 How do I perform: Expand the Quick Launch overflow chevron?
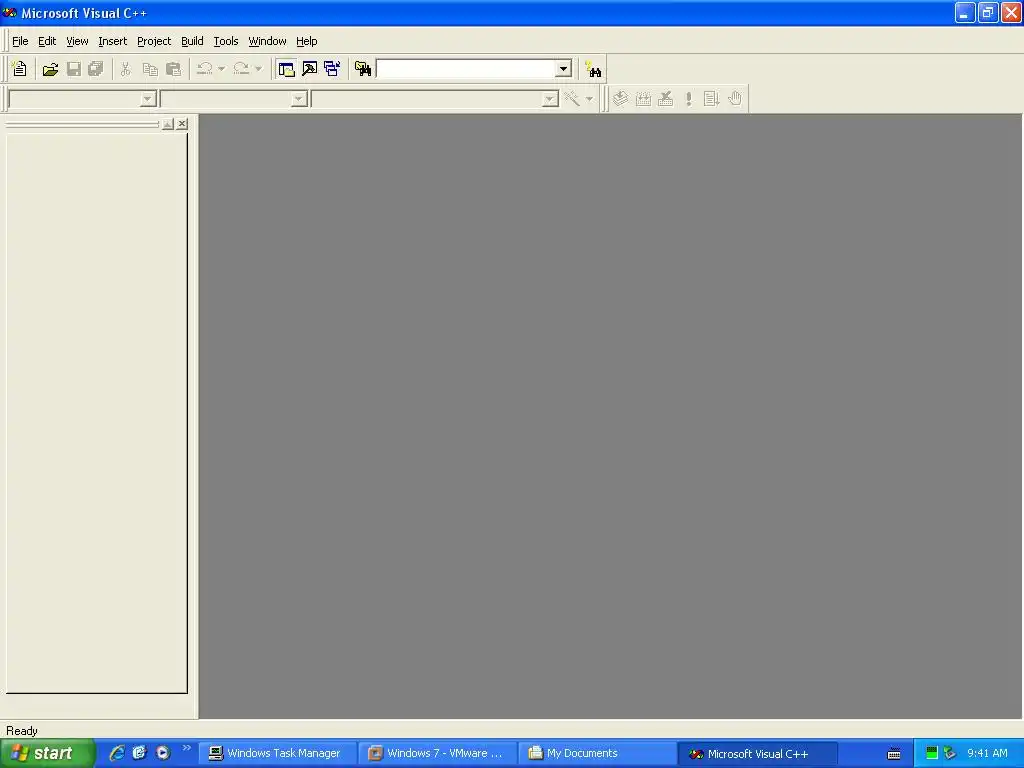coord(187,748)
